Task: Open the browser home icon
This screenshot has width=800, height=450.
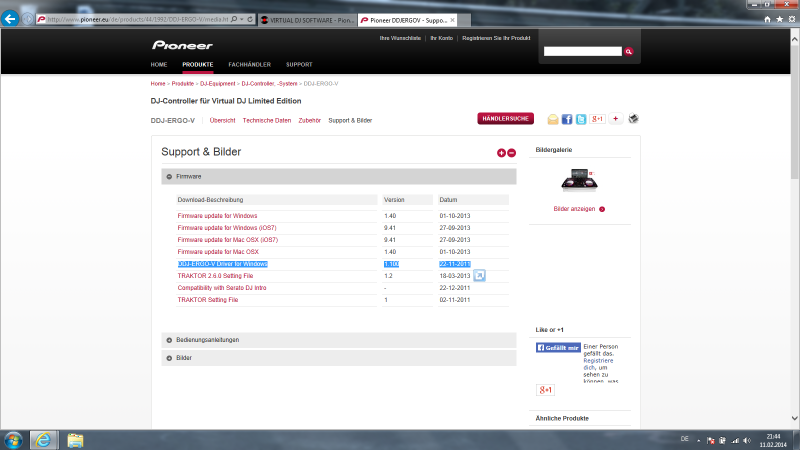Action: 767,19
